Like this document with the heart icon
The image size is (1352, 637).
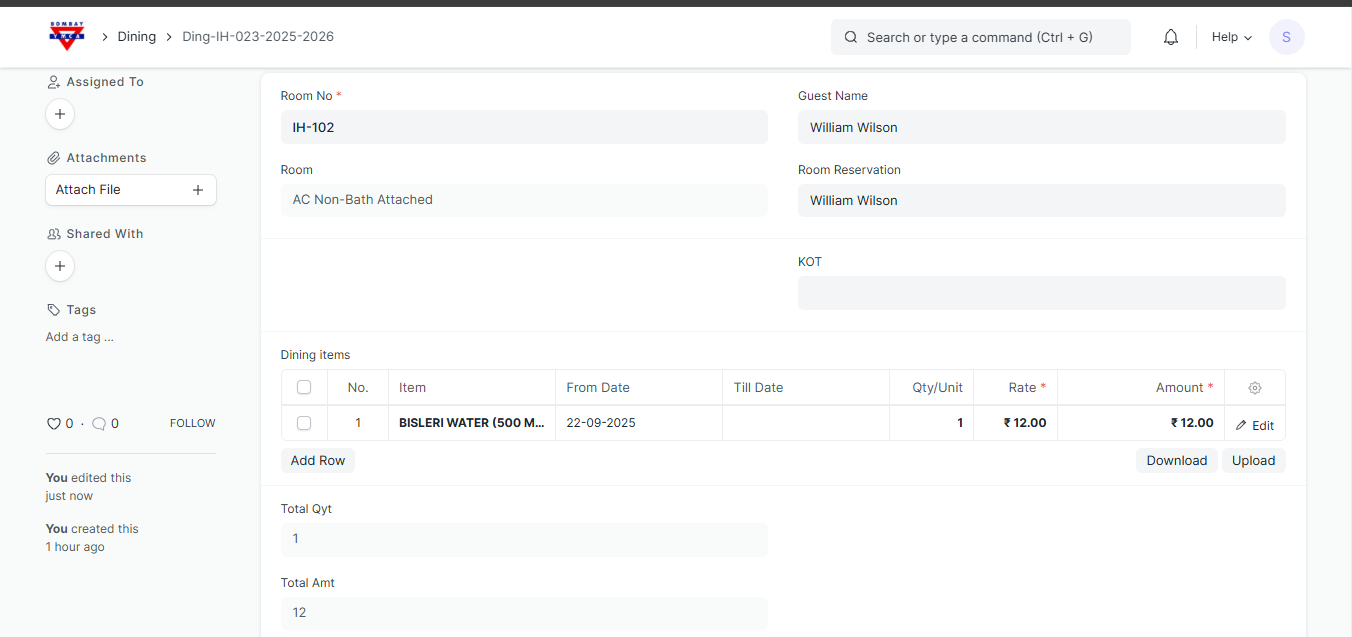(54, 424)
